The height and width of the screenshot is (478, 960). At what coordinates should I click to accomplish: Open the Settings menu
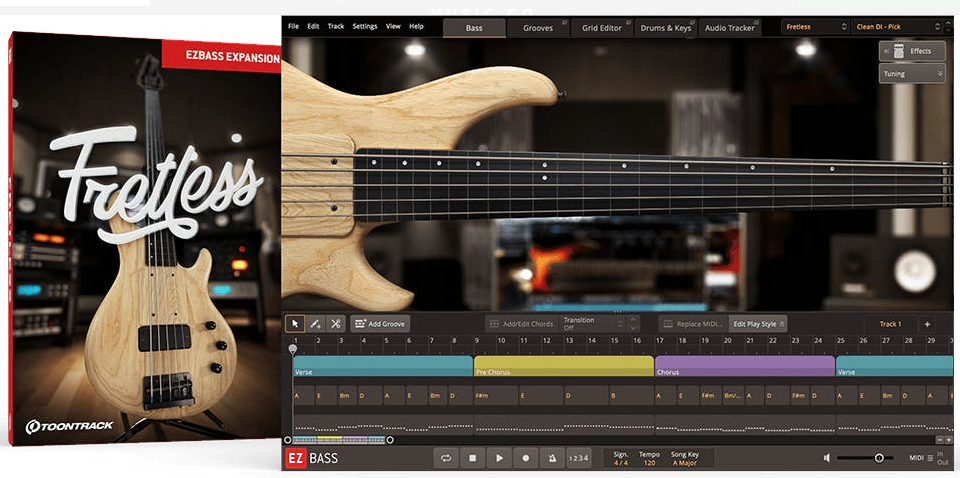pos(364,26)
